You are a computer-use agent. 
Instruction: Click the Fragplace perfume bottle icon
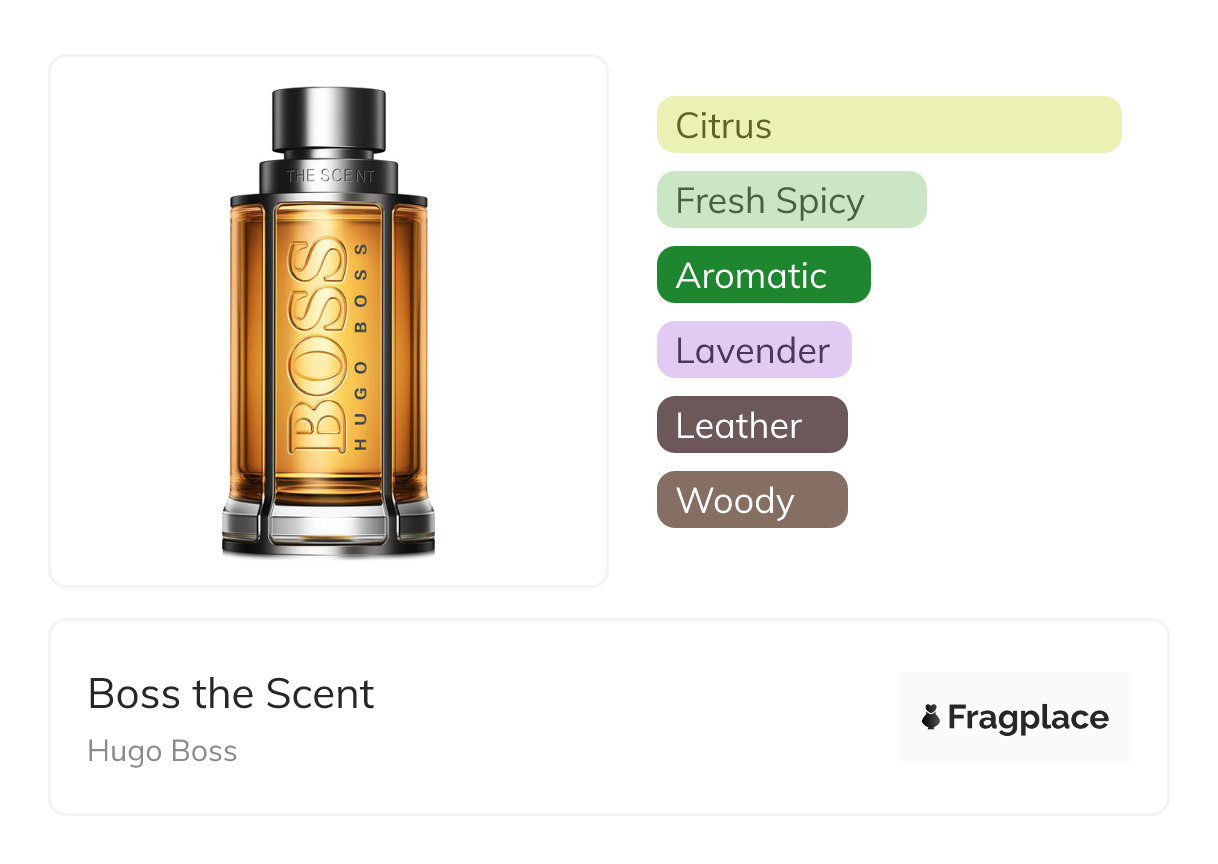(x=931, y=717)
